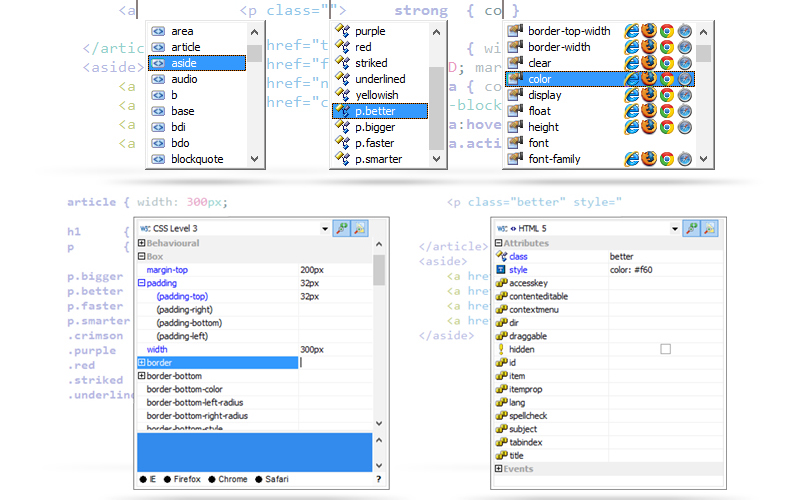Click the class icon beside 'striked'
This screenshot has height=500, width=800.
tap(342, 63)
